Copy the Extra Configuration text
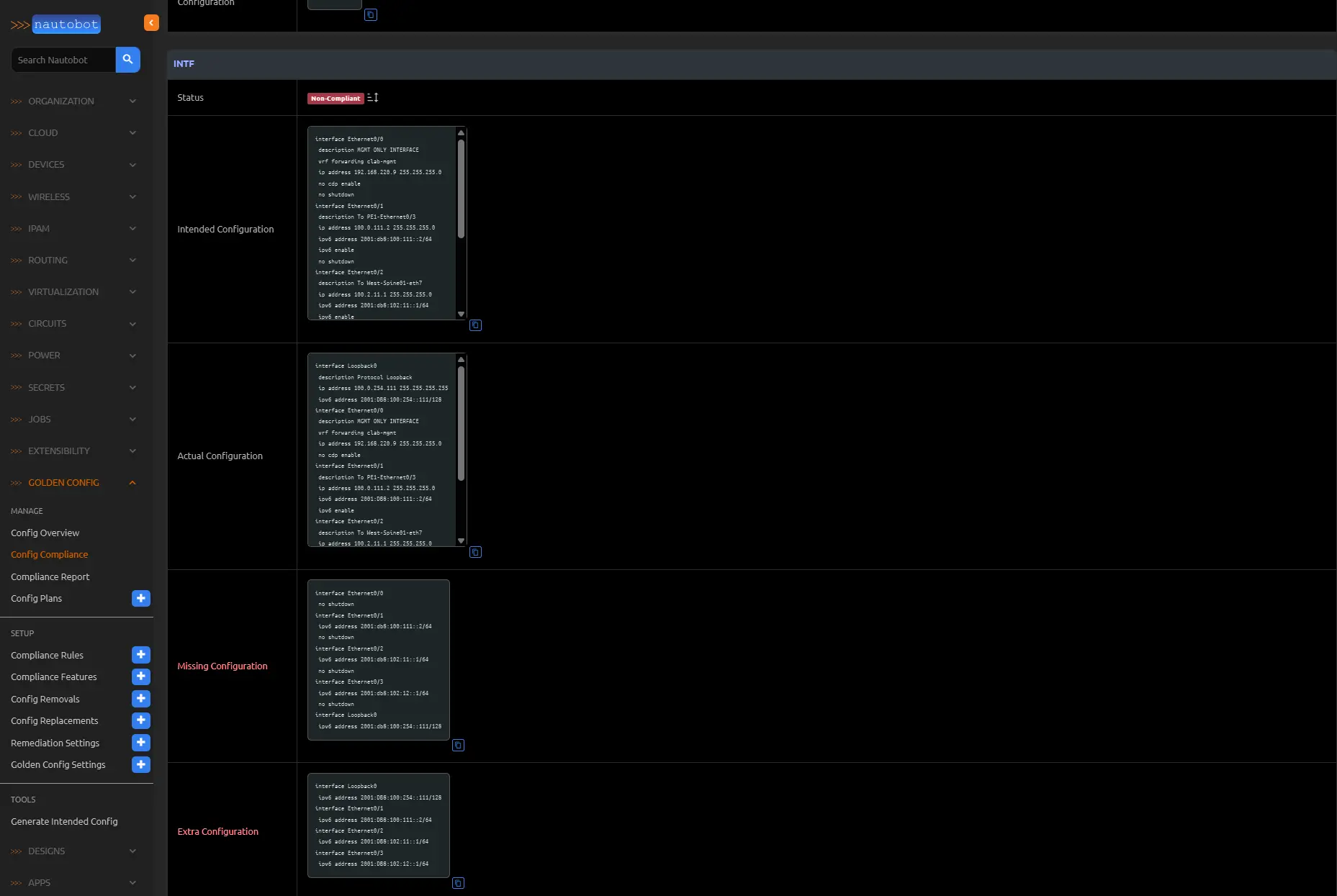This screenshot has width=1337, height=896. click(x=458, y=883)
